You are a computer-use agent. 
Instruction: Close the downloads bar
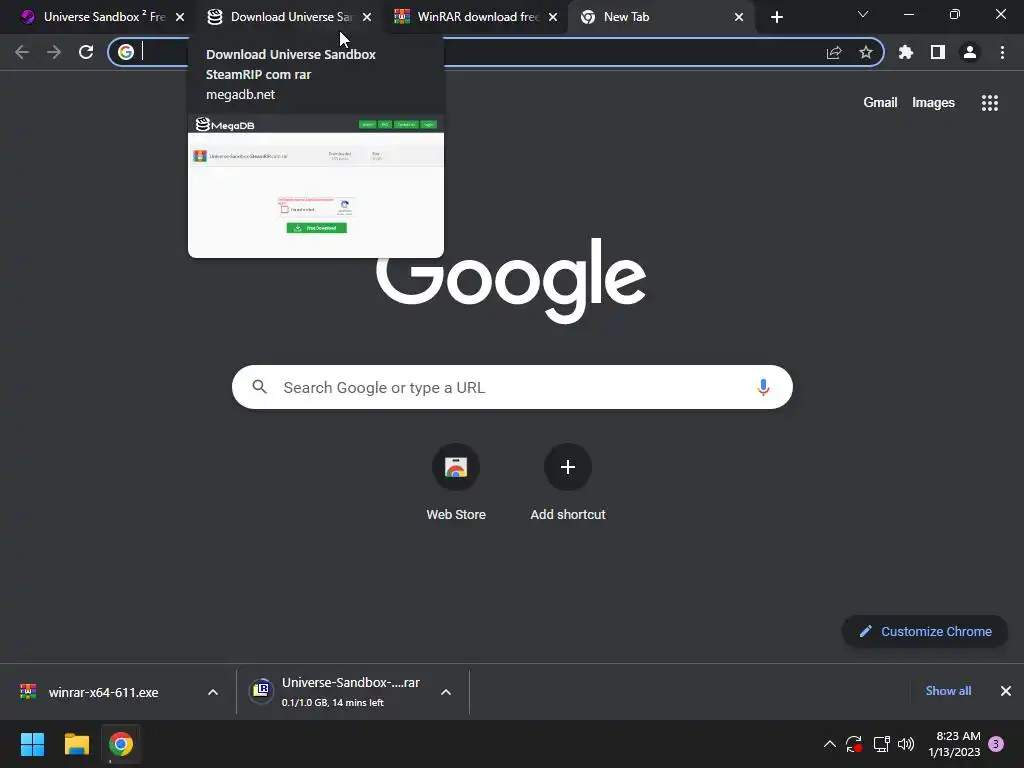(1006, 691)
